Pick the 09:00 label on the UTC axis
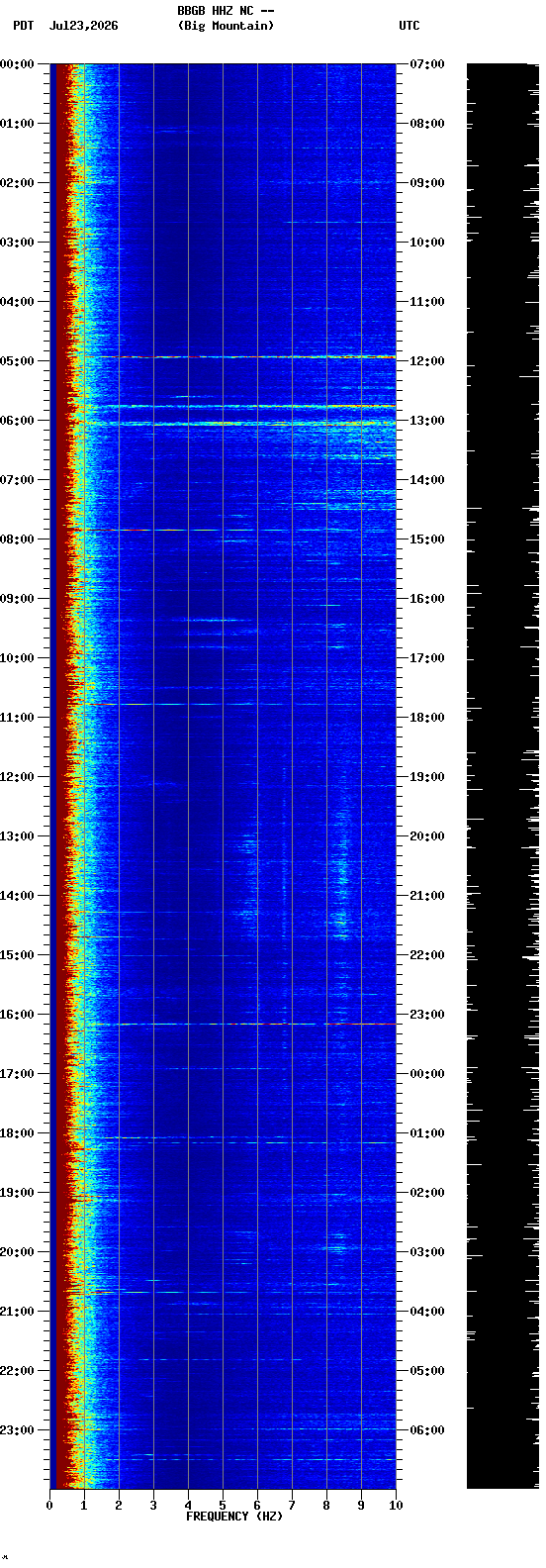The image size is (546, 1568). coord(427,183)
